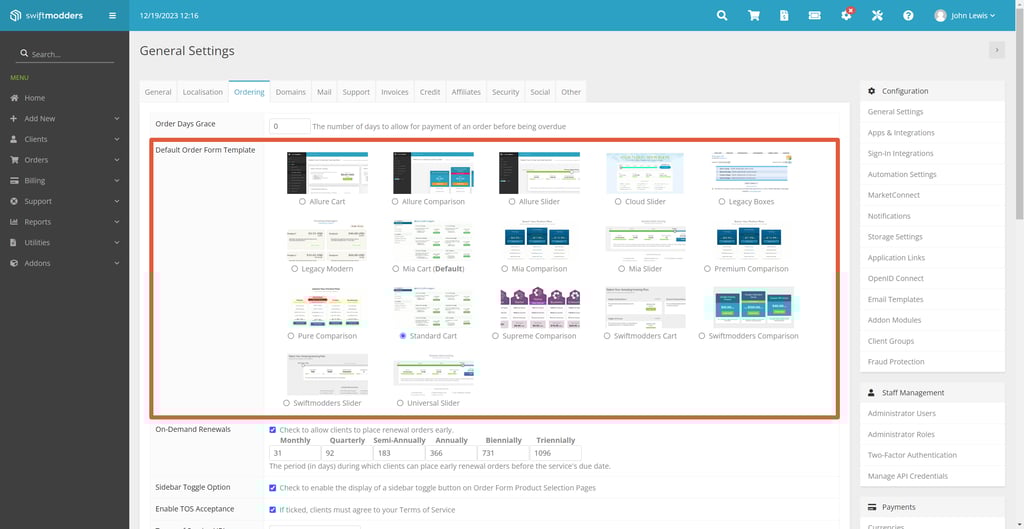Click the gear icon with red badge
Viewport: 1024px width, 529px height.
click(846, 16)
